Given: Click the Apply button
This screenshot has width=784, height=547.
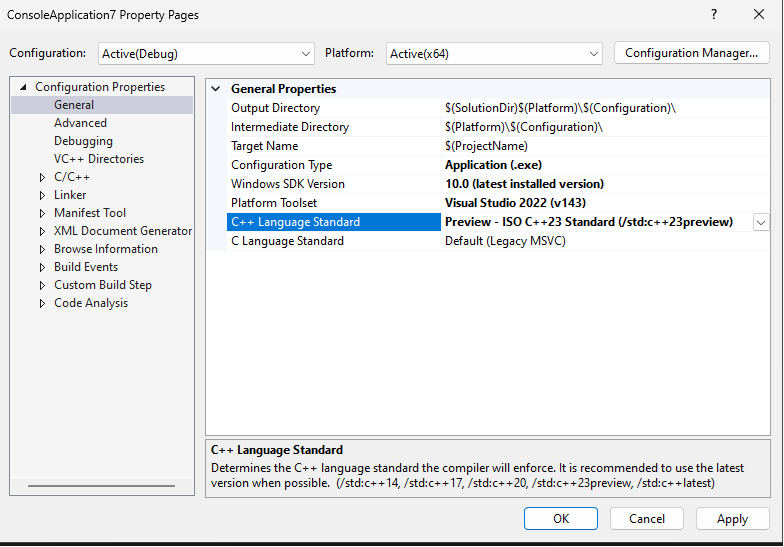Looking at the screenshot, I should (x=732, y=518).
